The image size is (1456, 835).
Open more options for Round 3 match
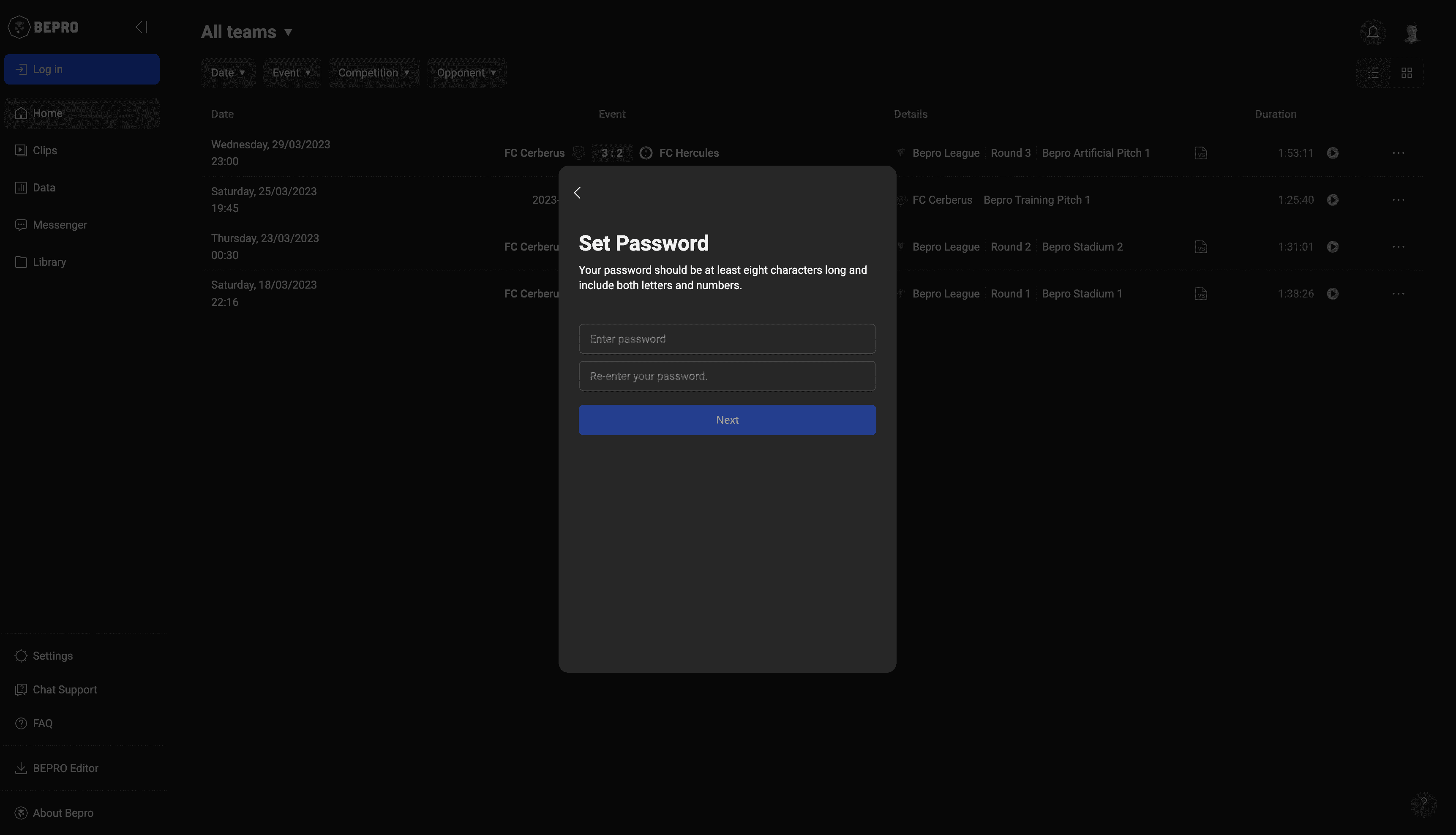[x=1398, y=153]
